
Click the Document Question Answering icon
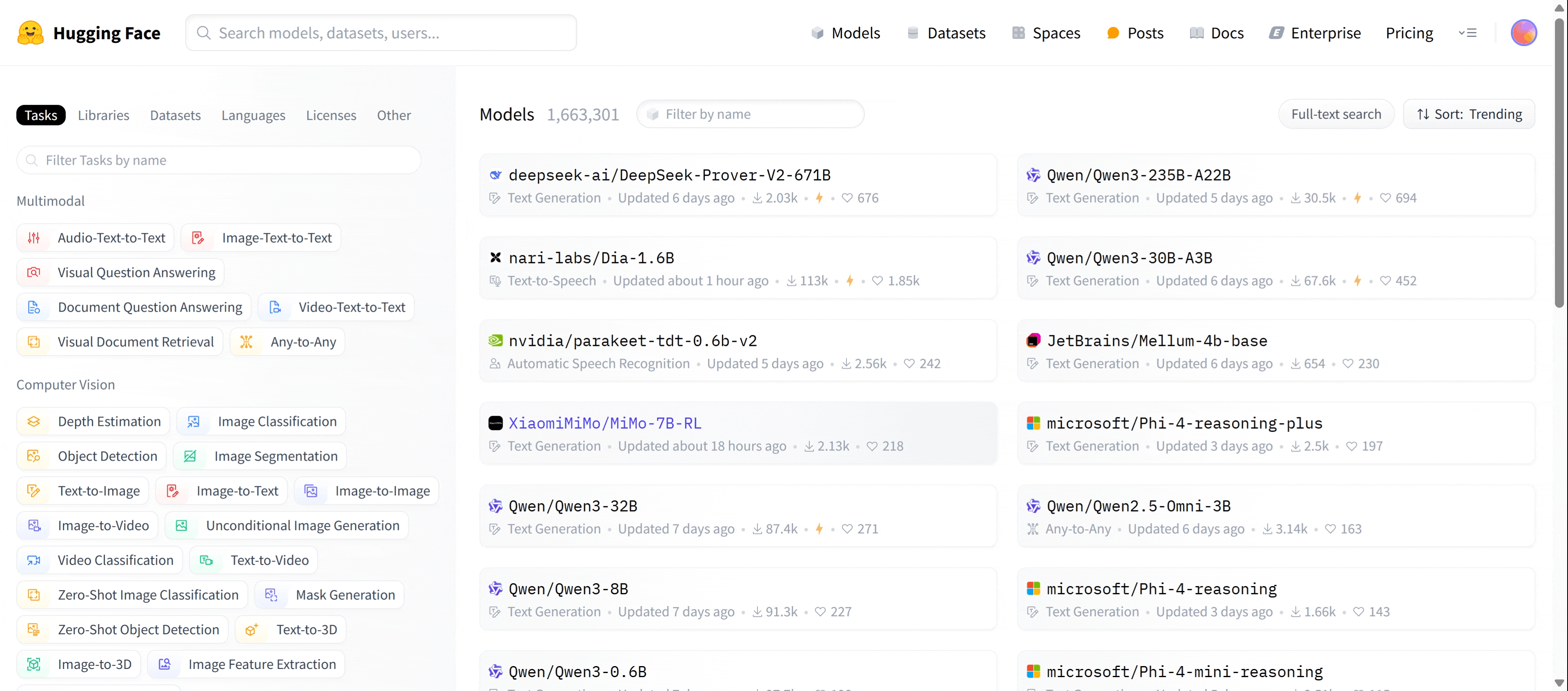(x=34, y=308)
